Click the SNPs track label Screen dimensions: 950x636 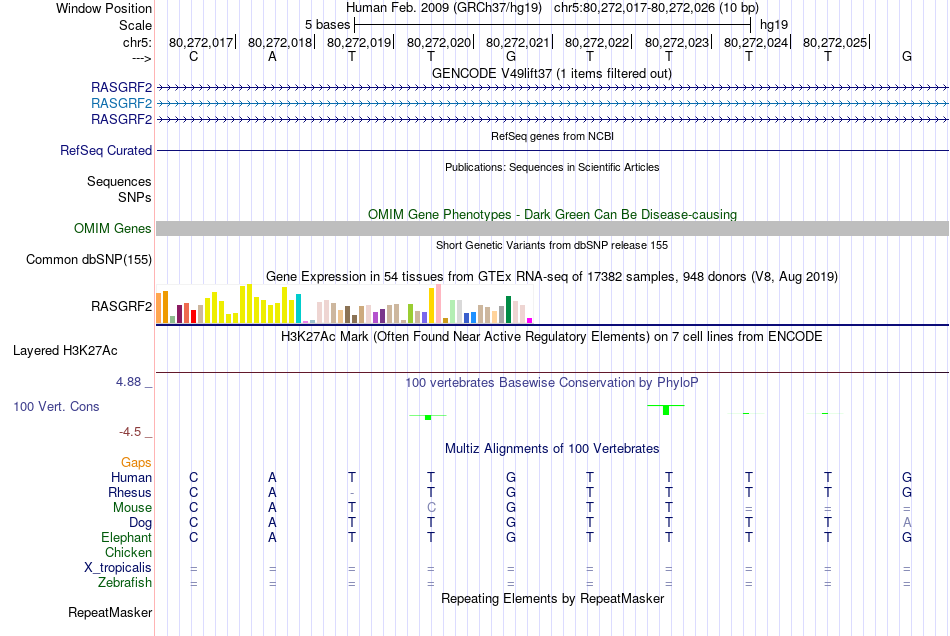(x=135, y=197)
